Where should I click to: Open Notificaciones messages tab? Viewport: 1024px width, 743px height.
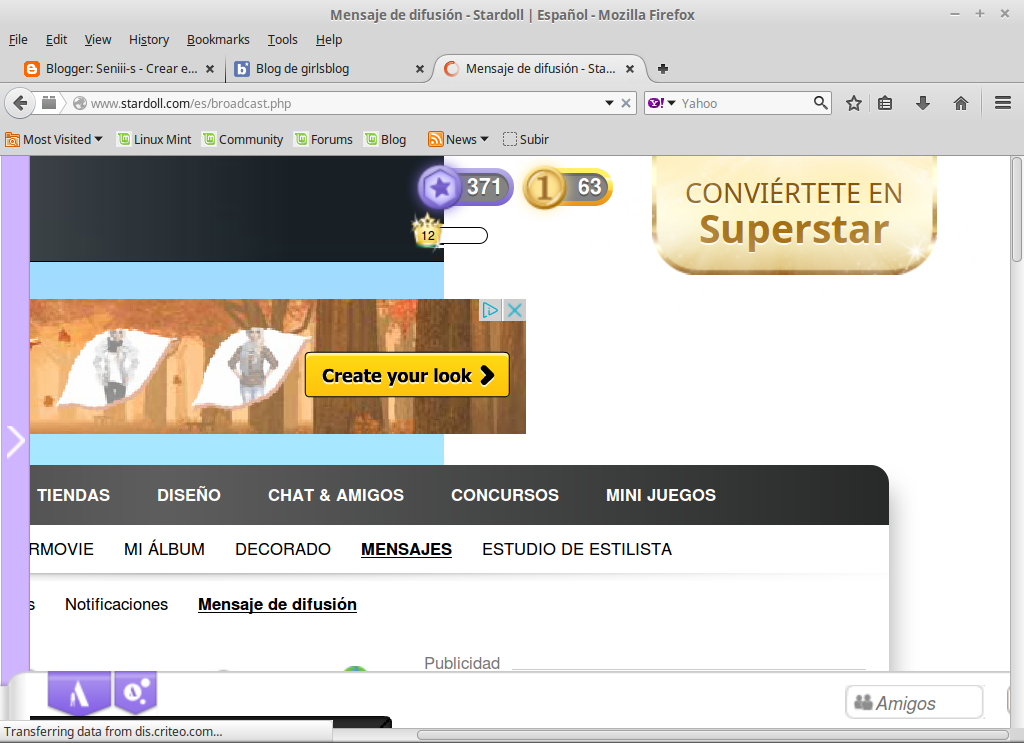116,605
